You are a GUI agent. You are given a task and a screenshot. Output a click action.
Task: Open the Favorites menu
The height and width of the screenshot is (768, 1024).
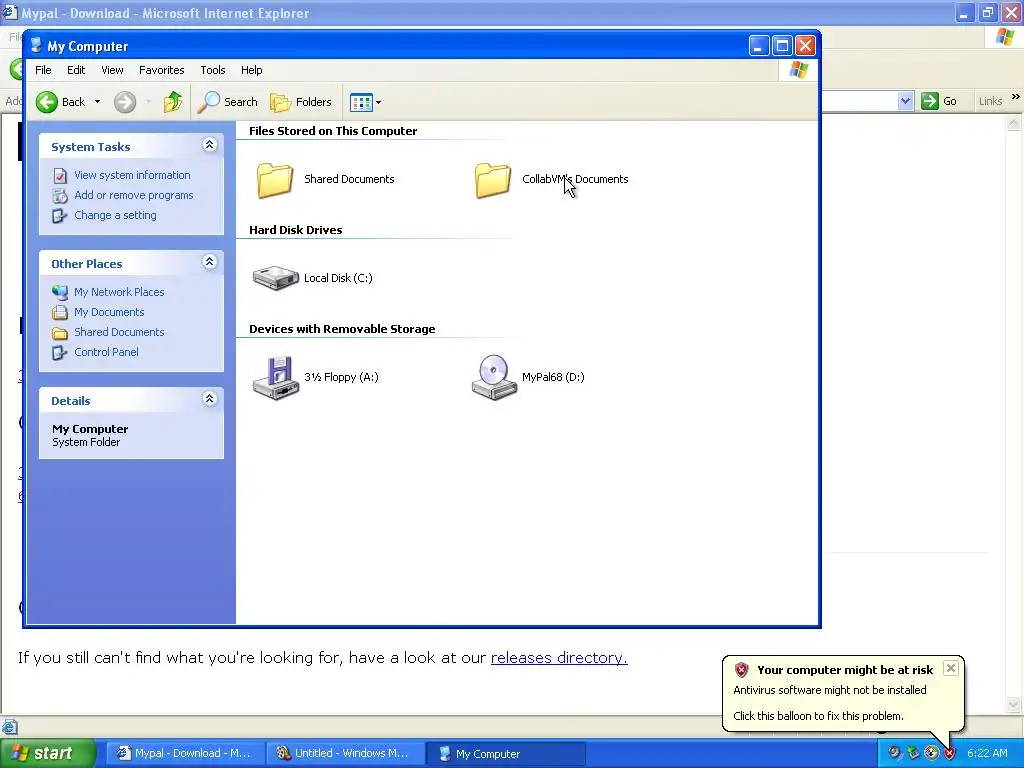161,70
